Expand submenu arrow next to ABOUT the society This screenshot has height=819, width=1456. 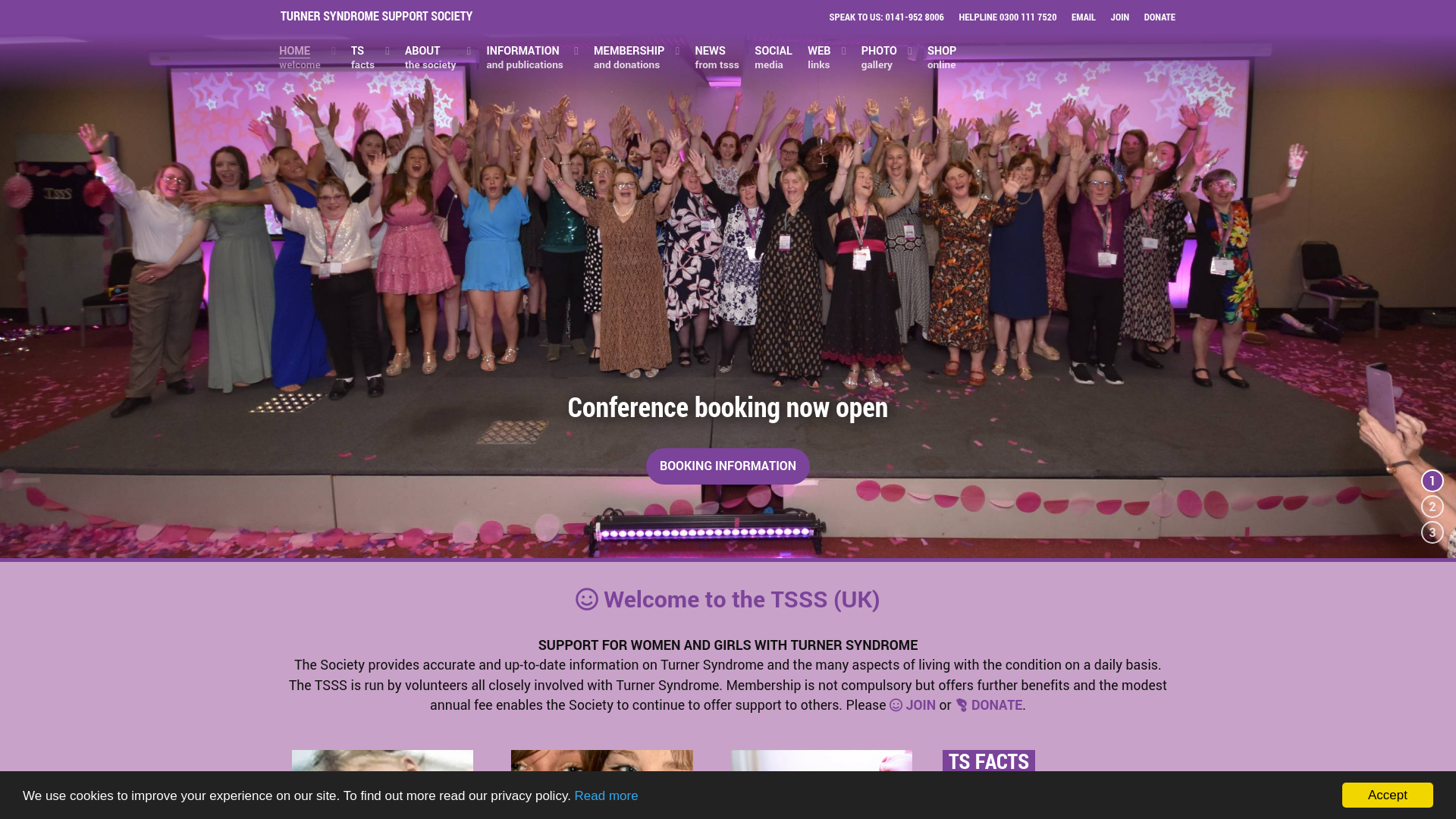pos(469,52)
